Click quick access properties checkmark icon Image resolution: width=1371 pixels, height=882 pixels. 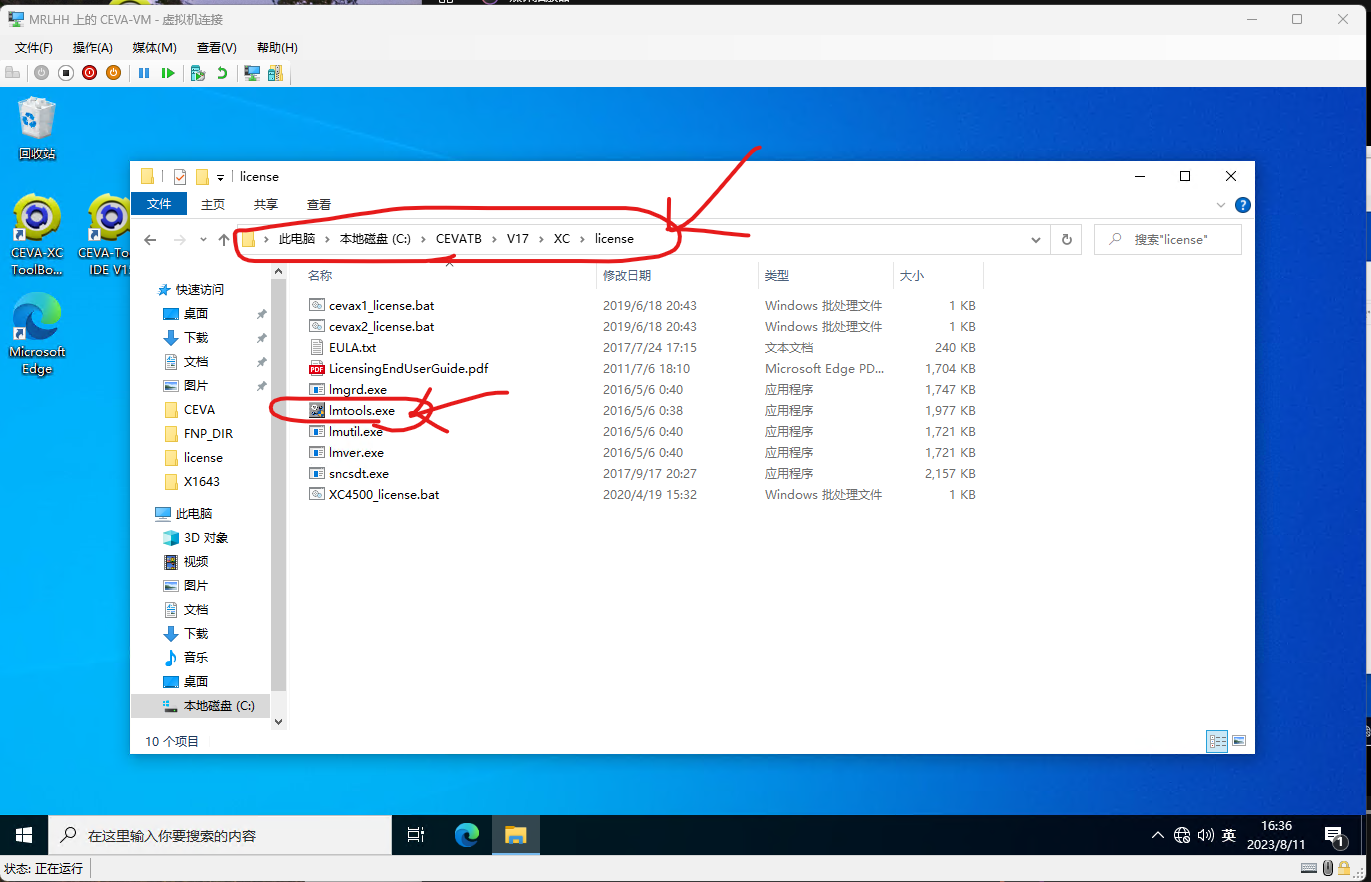point(180,177)
